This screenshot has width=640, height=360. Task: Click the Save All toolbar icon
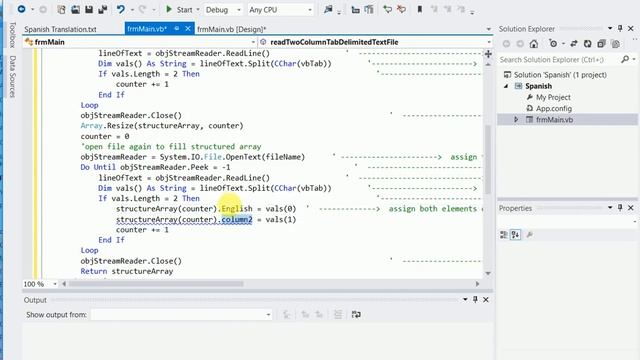pos(102,9)
